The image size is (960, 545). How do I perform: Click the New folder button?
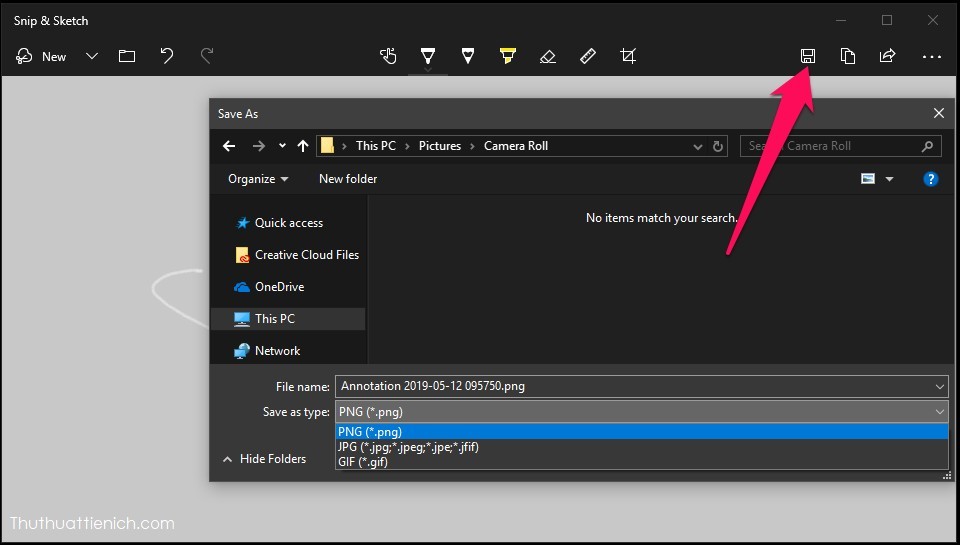tap(348, 179)
